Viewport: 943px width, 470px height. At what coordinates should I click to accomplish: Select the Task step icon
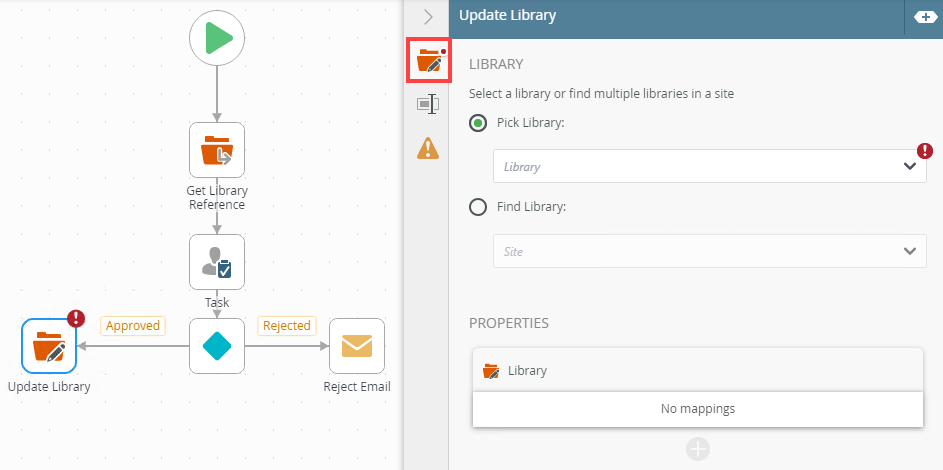click(217, 262)
